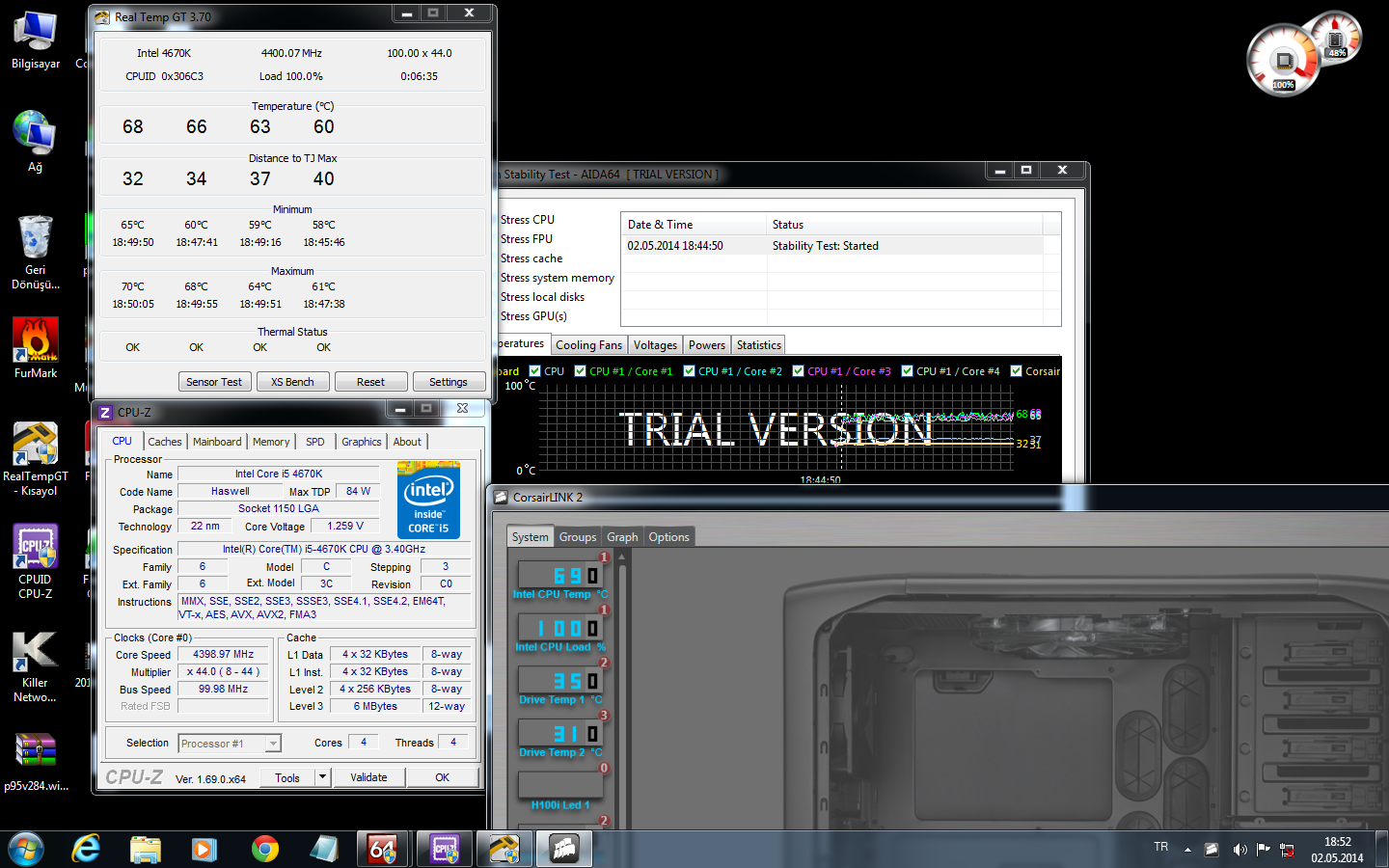Click the Show desktop strip at taskbar end
Image resolution: width=1389 pixels, height=868 pixels.
click(1382, 850)
